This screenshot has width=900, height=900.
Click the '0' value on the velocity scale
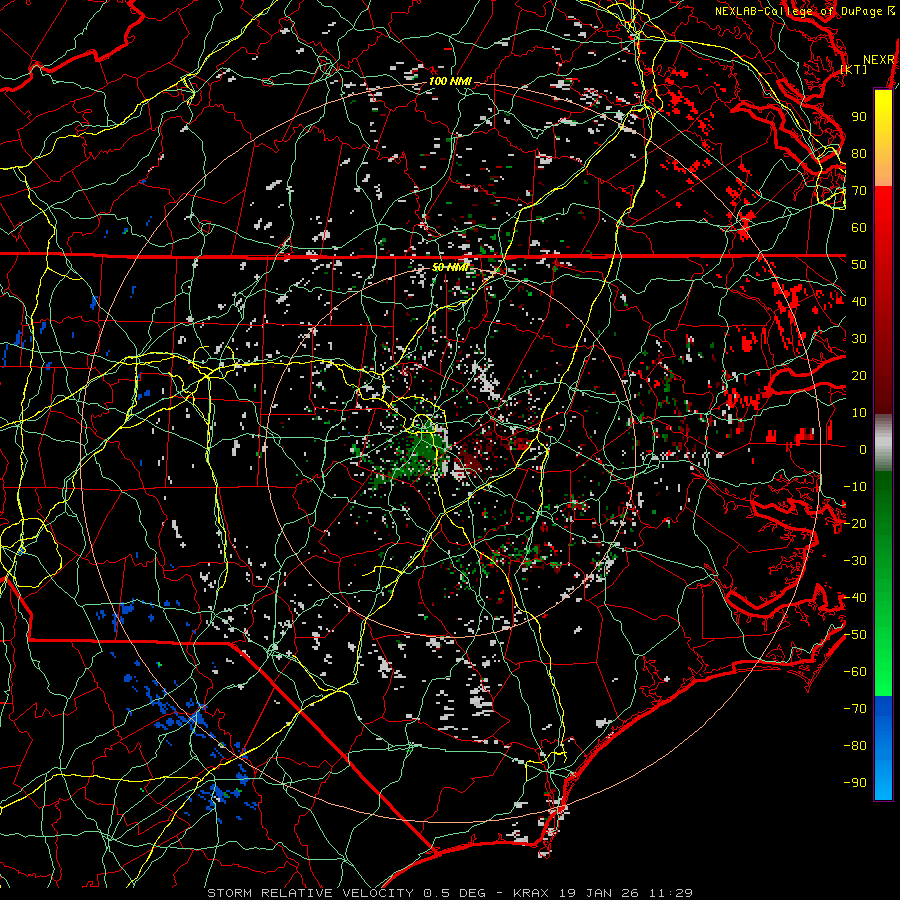(x=863, y=450)
